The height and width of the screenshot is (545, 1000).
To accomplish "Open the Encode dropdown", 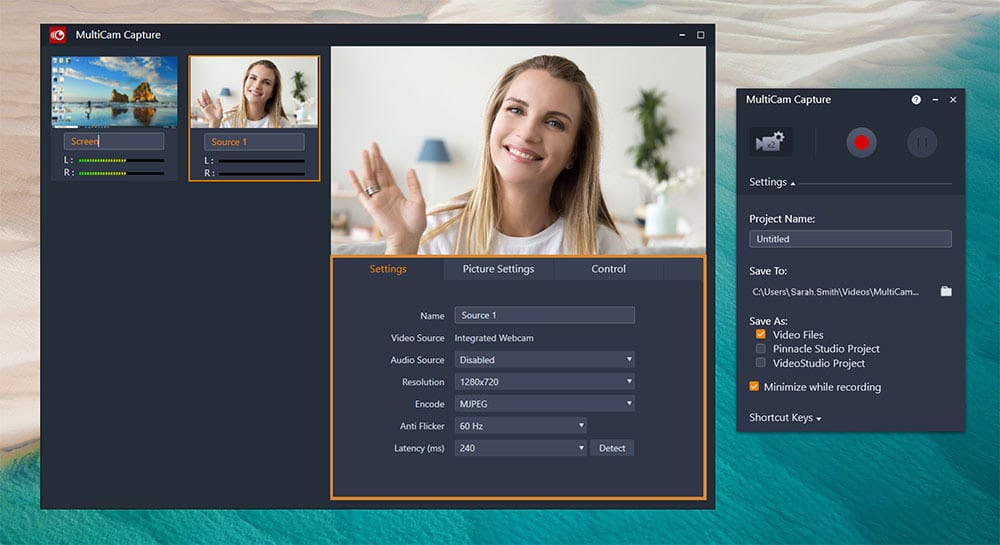I will pos(544,403).
